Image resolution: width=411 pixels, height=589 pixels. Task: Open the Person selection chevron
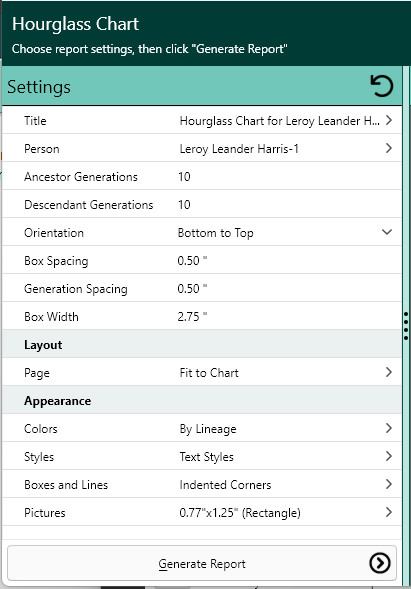pyautogui.click(x=389, y=148)
